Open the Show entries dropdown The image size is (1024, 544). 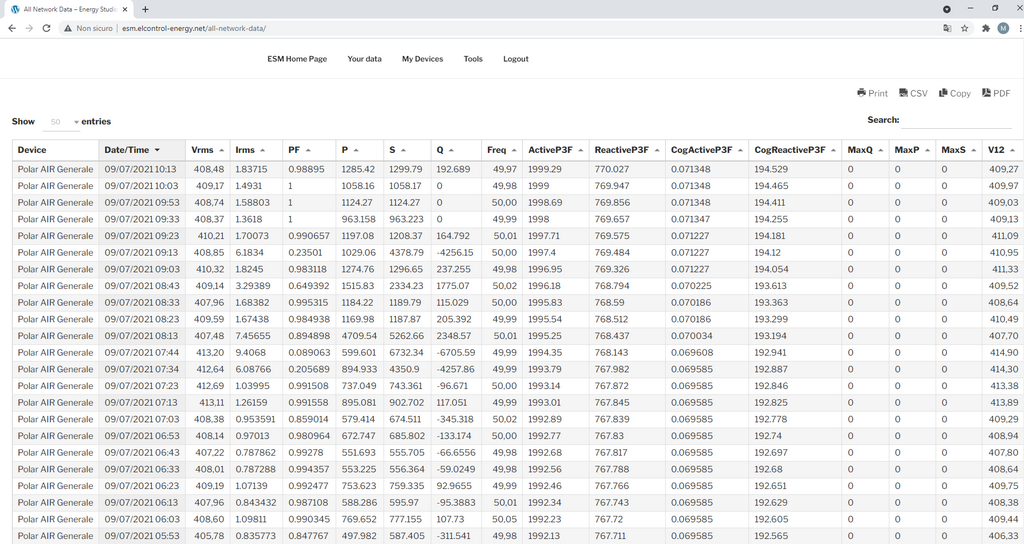click(x=62, y=122)
